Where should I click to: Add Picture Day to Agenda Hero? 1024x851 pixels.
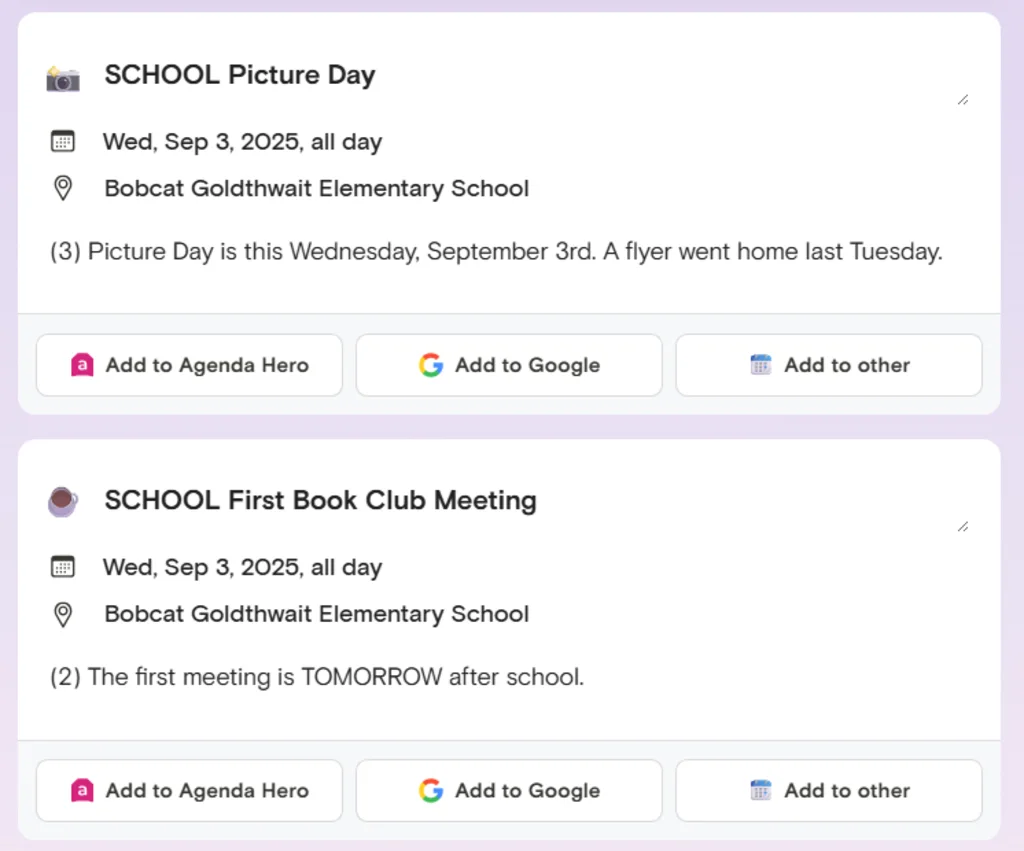(190, 365)
